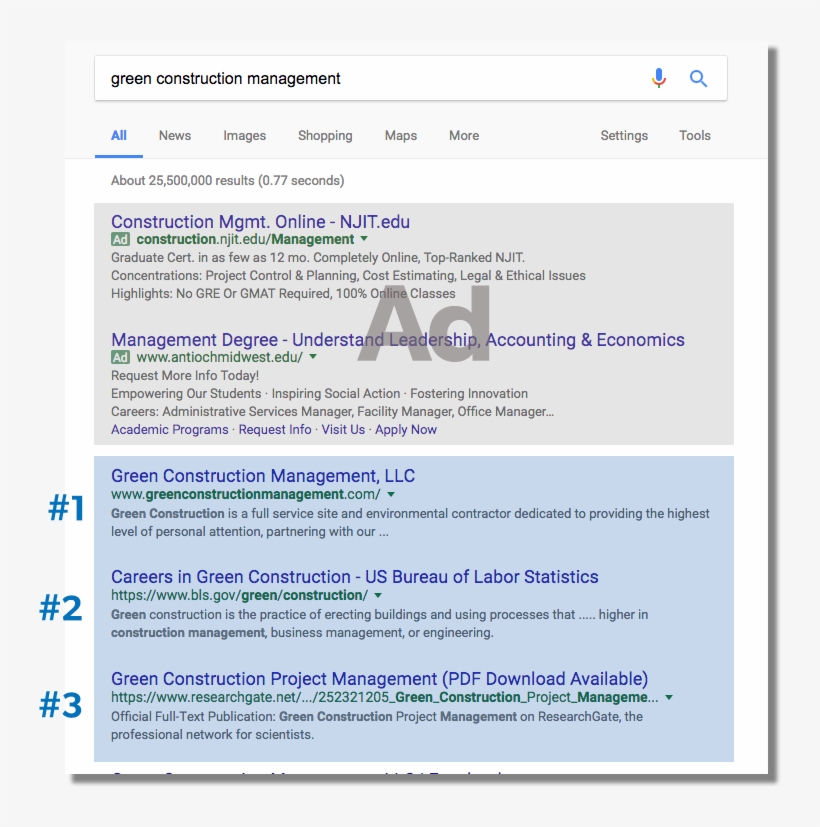Screen dimensions: 820x827
Task: Switch to the Images tab
Action: [x=243, y=135]
